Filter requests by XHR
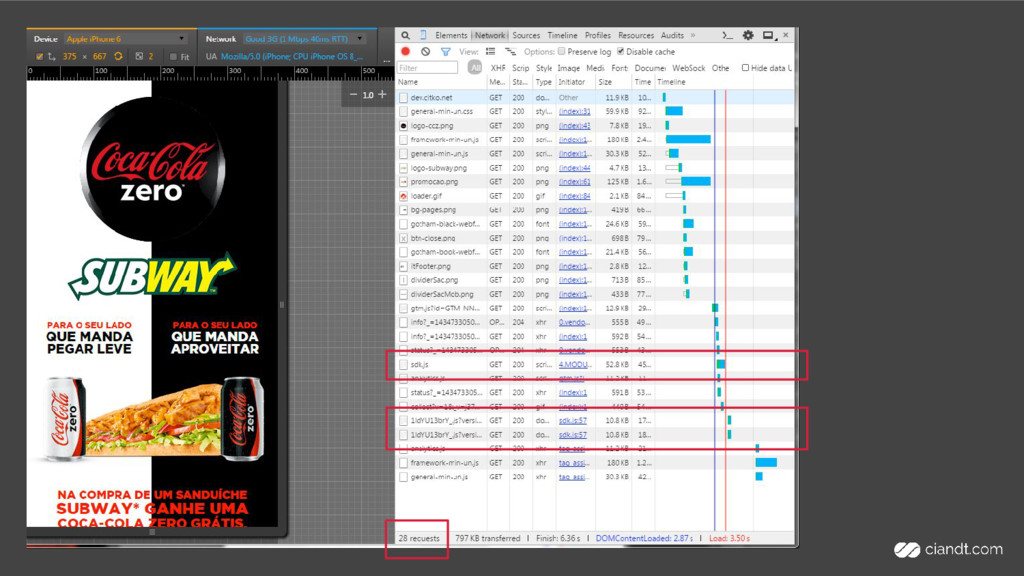 (x=498, y=68)
